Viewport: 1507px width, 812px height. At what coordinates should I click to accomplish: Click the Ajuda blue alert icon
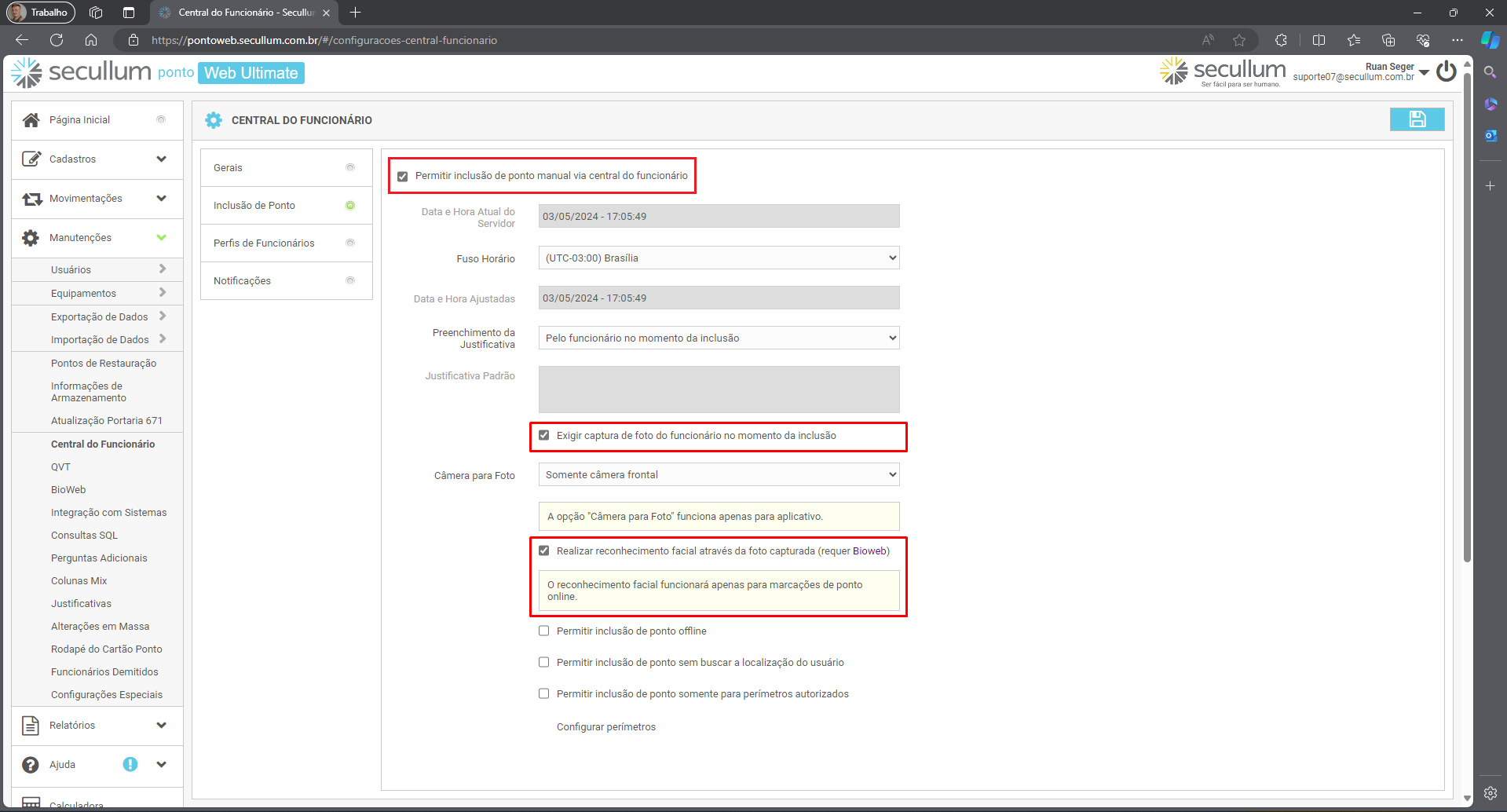(130, 764)
